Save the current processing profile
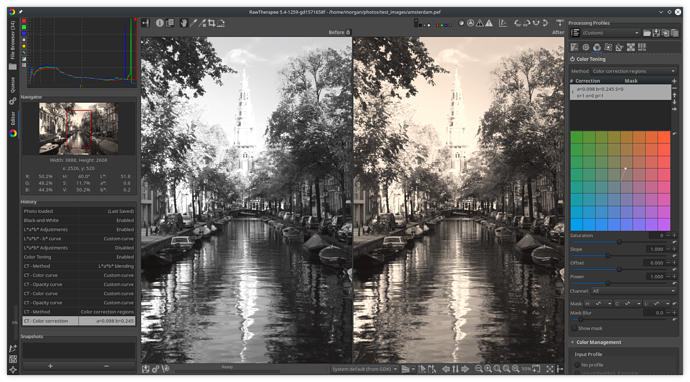 656,33
